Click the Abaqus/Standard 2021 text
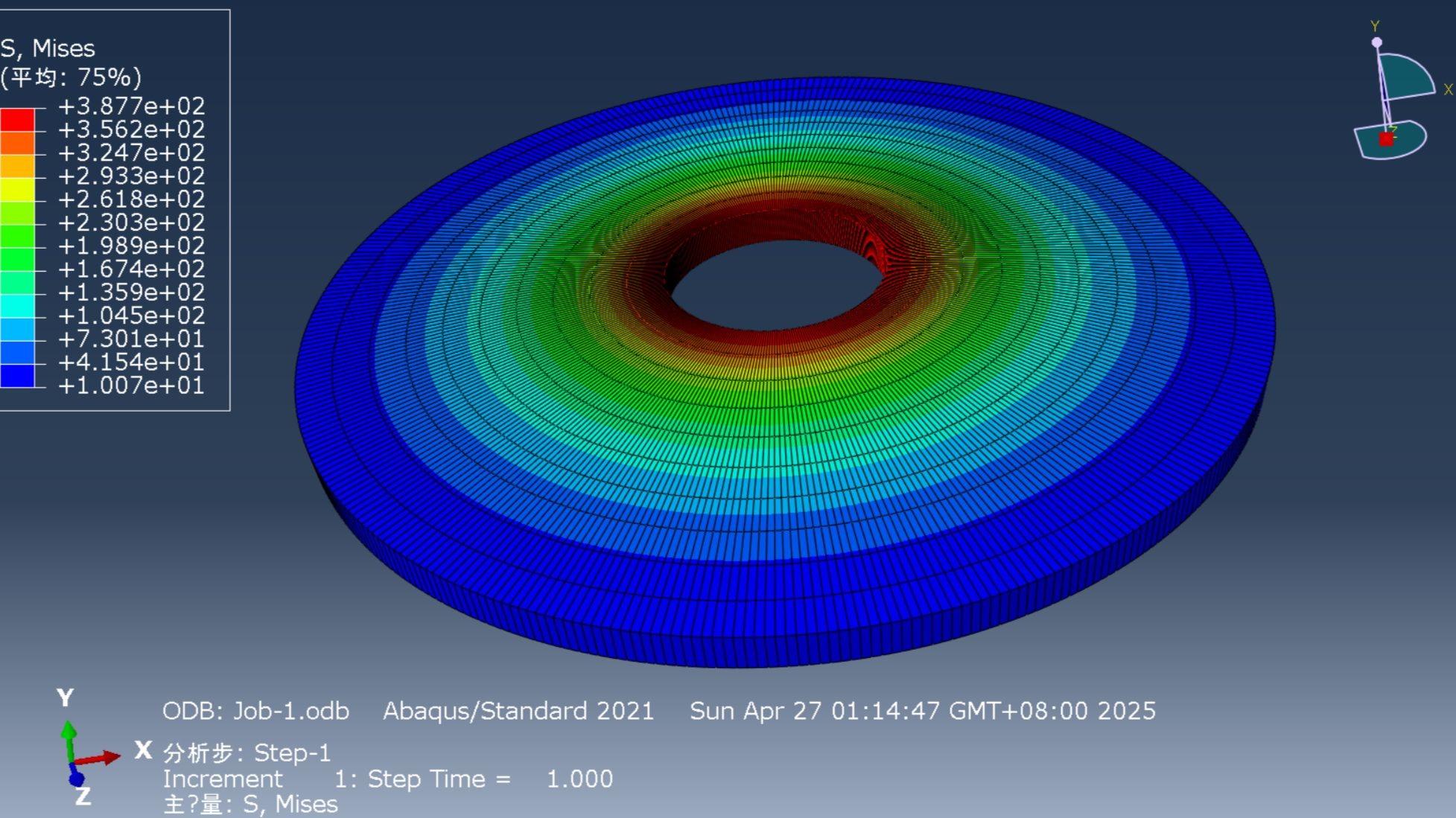 518,711
